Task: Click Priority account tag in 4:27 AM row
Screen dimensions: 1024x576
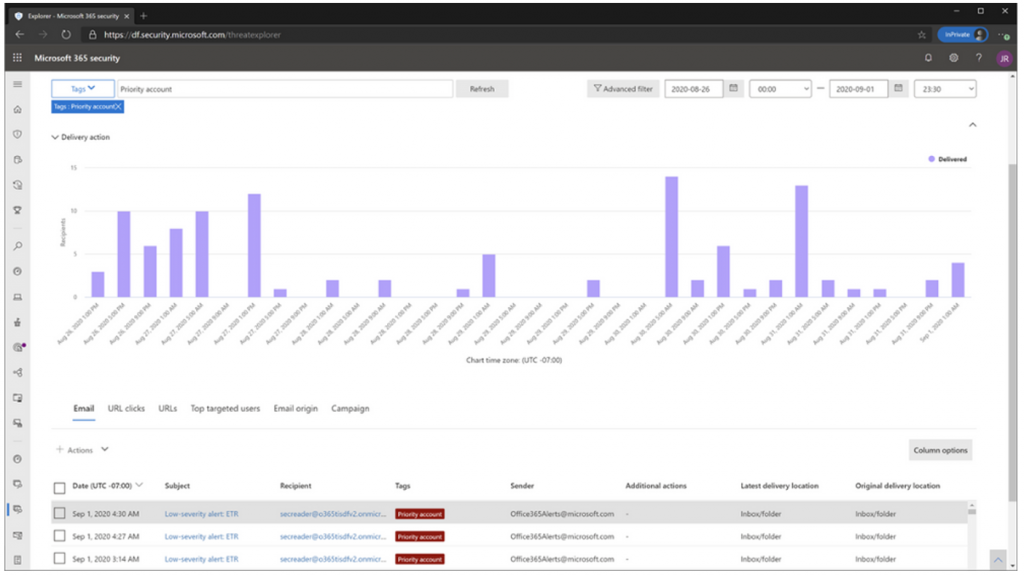Action: pyautogui.click(x=420, y=537)
